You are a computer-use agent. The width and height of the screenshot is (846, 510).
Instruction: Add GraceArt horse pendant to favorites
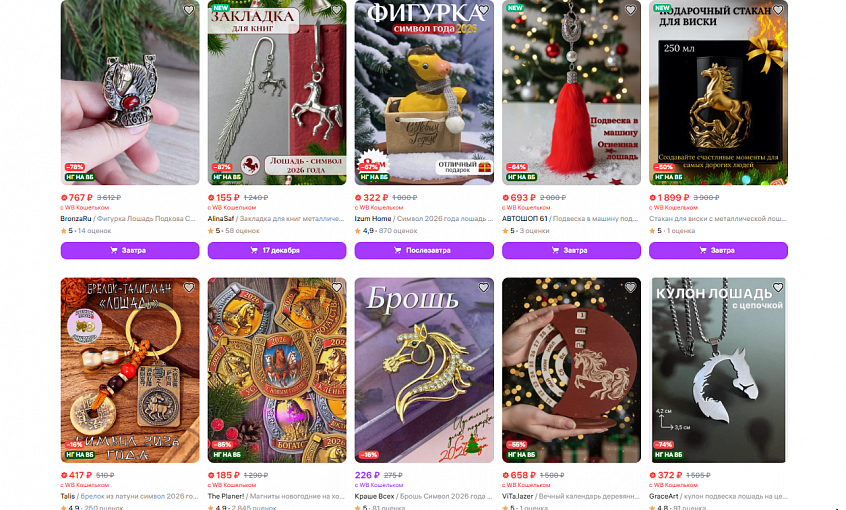pyautogui.click(x=777, y=288)
